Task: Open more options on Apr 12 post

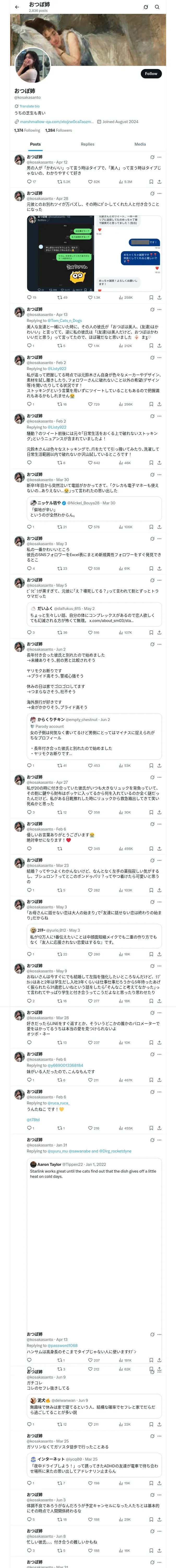Action: coord(160,157)
